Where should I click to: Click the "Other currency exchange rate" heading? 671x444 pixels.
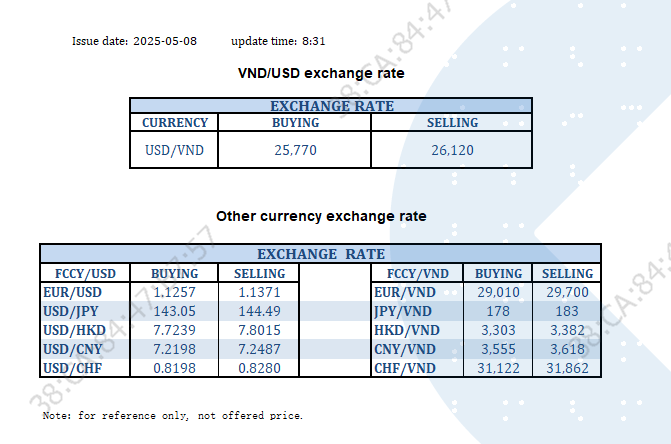tap(321, 216)
